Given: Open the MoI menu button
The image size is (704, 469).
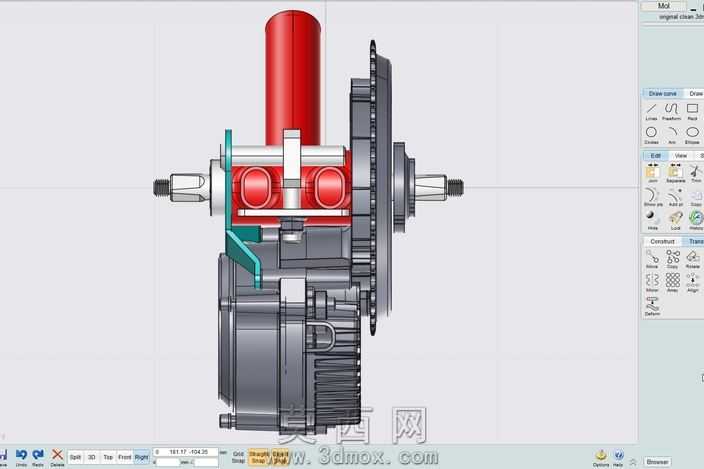Looking at the screenshot, I should pyautogui.click(x=664, y=6).
